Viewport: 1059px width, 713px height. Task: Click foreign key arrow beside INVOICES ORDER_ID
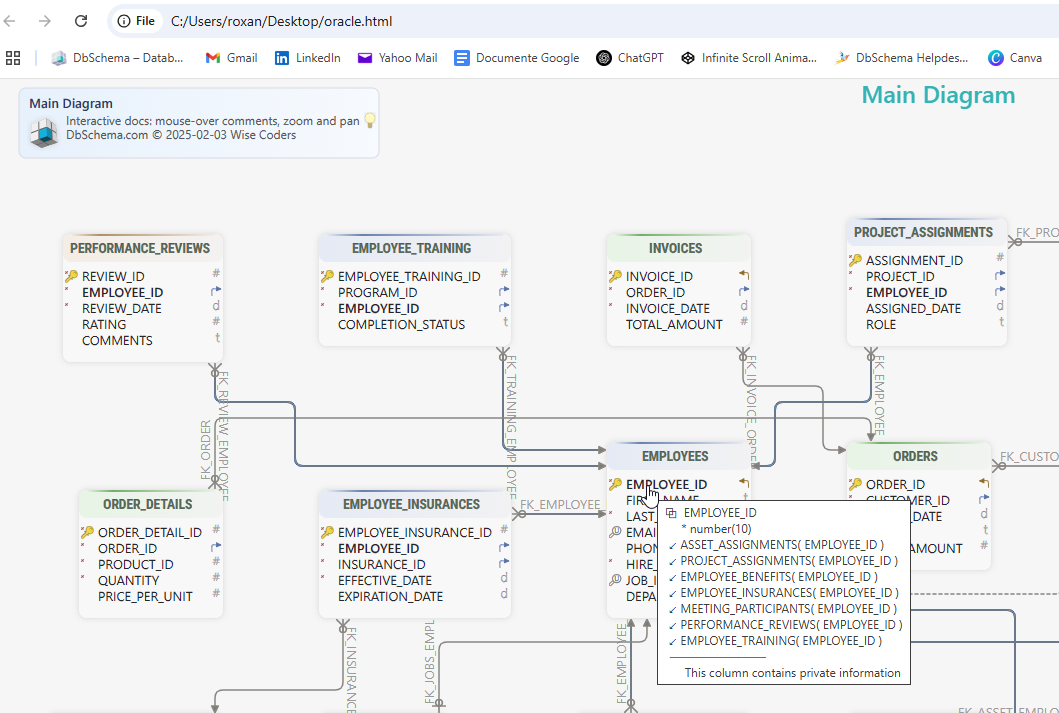pos(744,291)
